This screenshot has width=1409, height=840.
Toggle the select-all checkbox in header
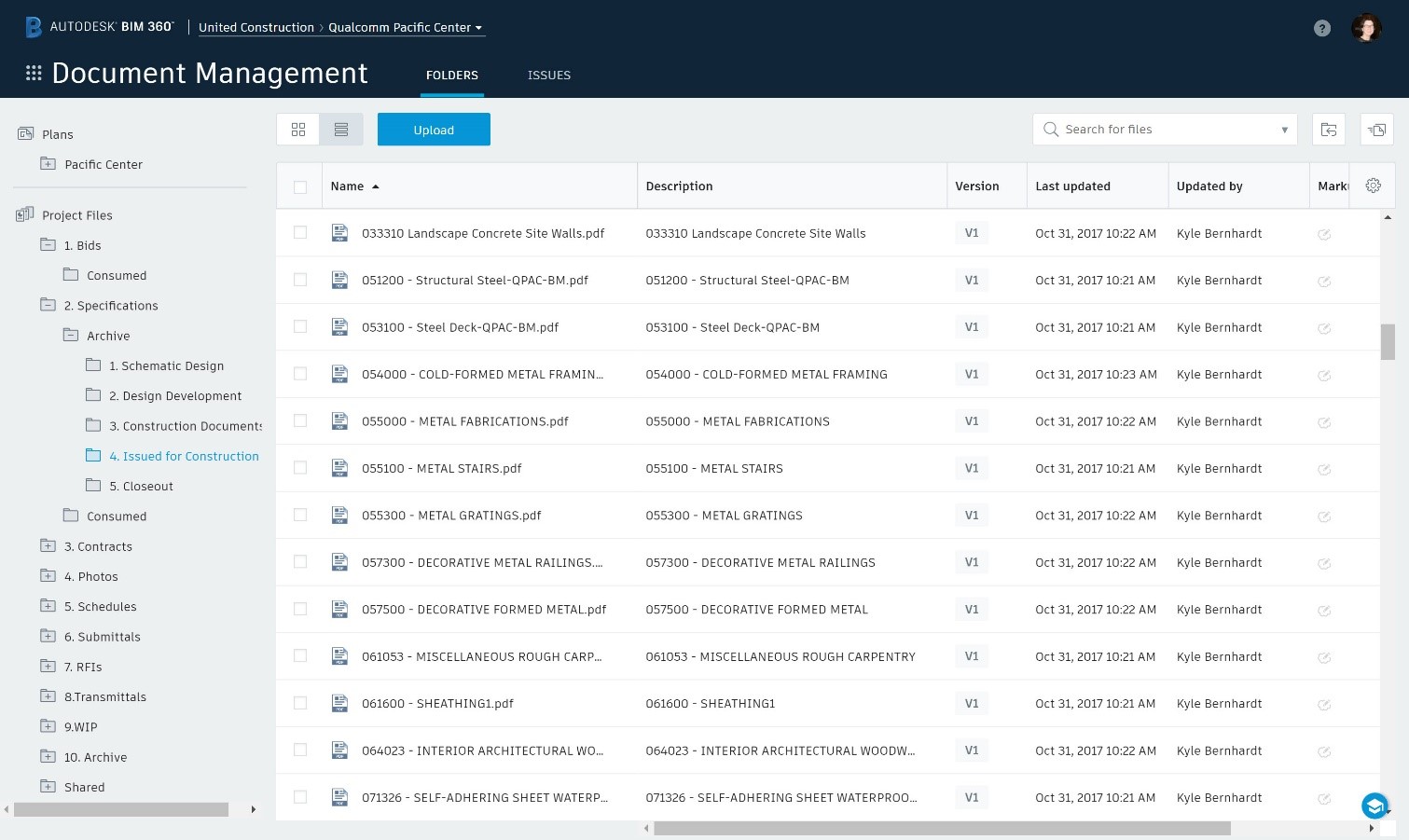coord(300,186)
